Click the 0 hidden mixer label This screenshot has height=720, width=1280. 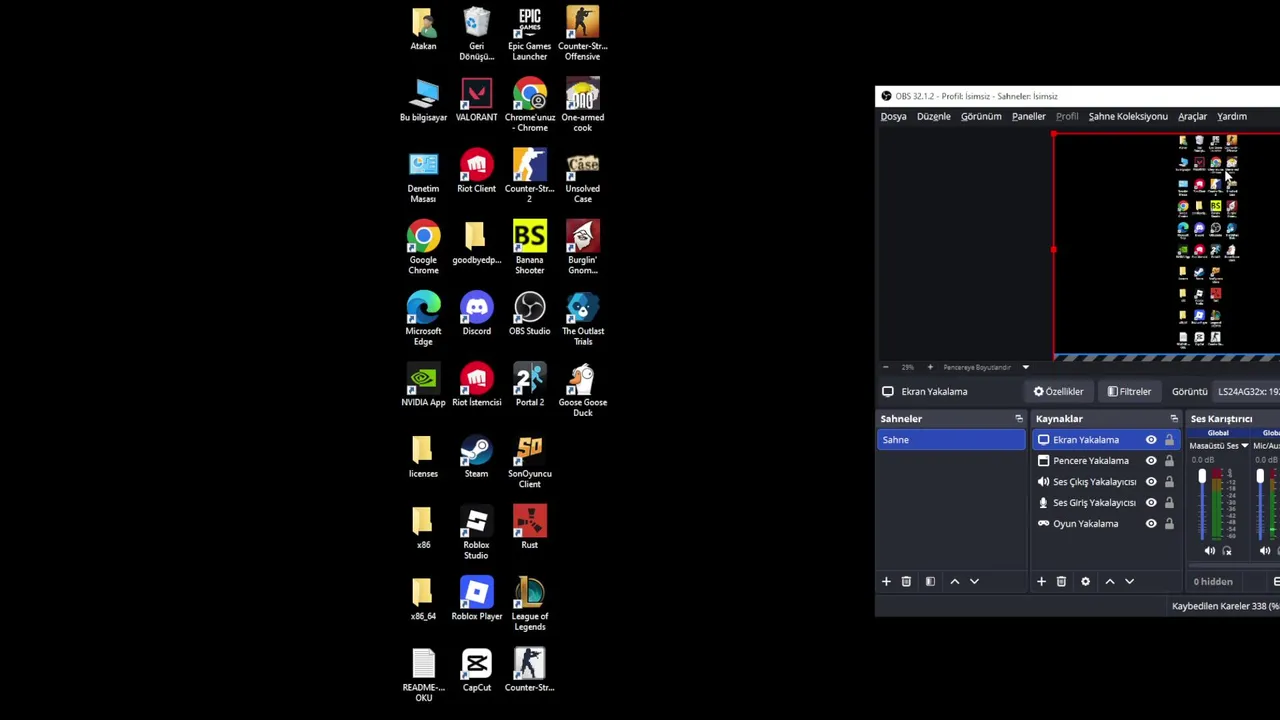point(1213,582)
